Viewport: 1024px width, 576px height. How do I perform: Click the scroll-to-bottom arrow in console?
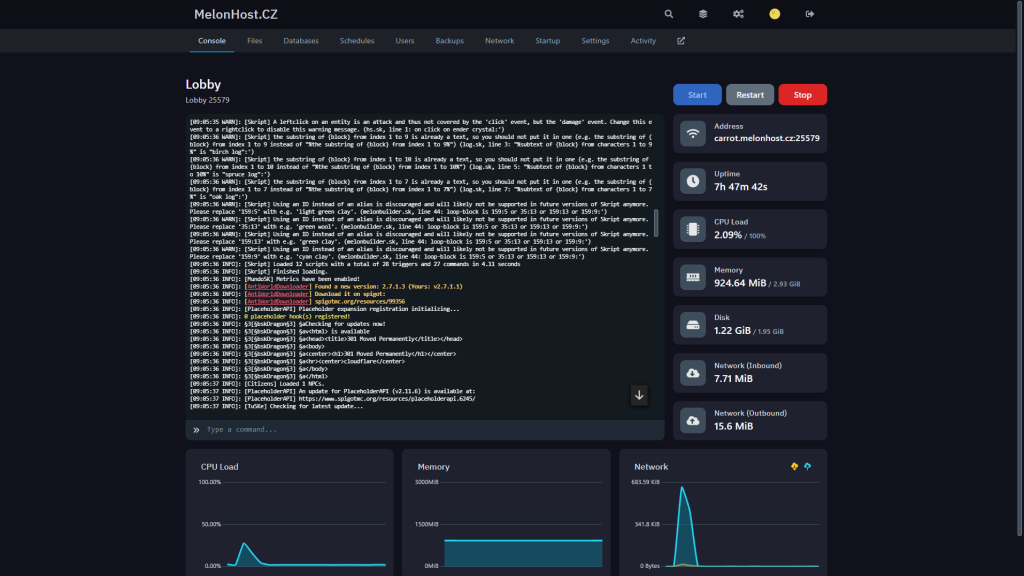[640, 396]
